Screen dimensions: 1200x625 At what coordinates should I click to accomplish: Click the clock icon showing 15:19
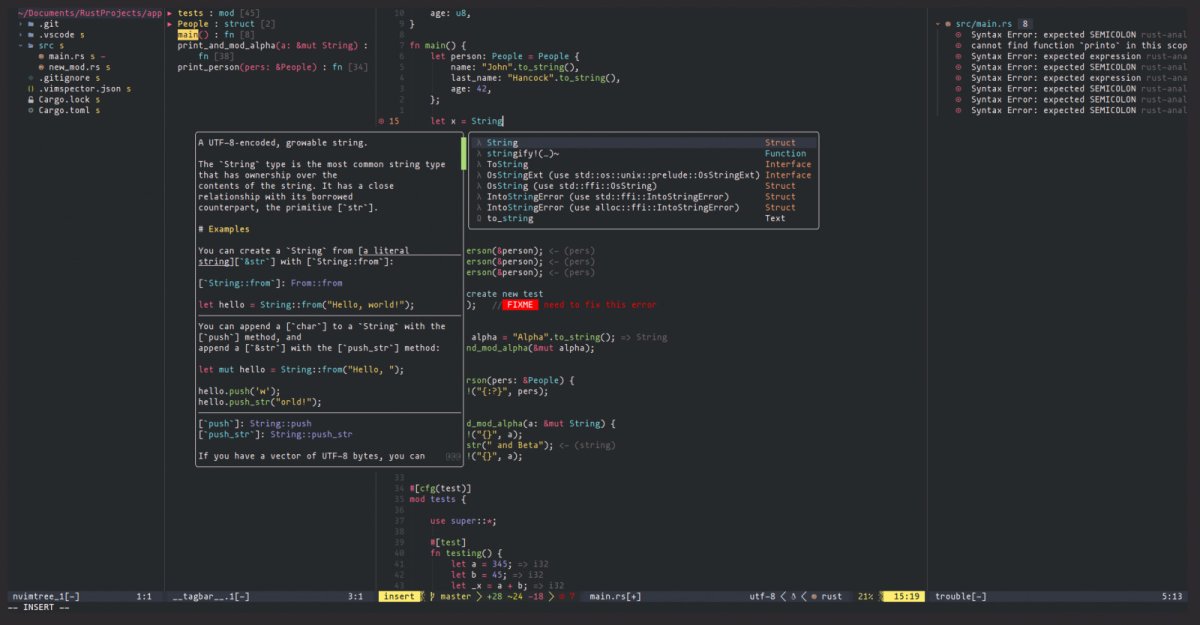pyautogui.click(x=907, y=594)
